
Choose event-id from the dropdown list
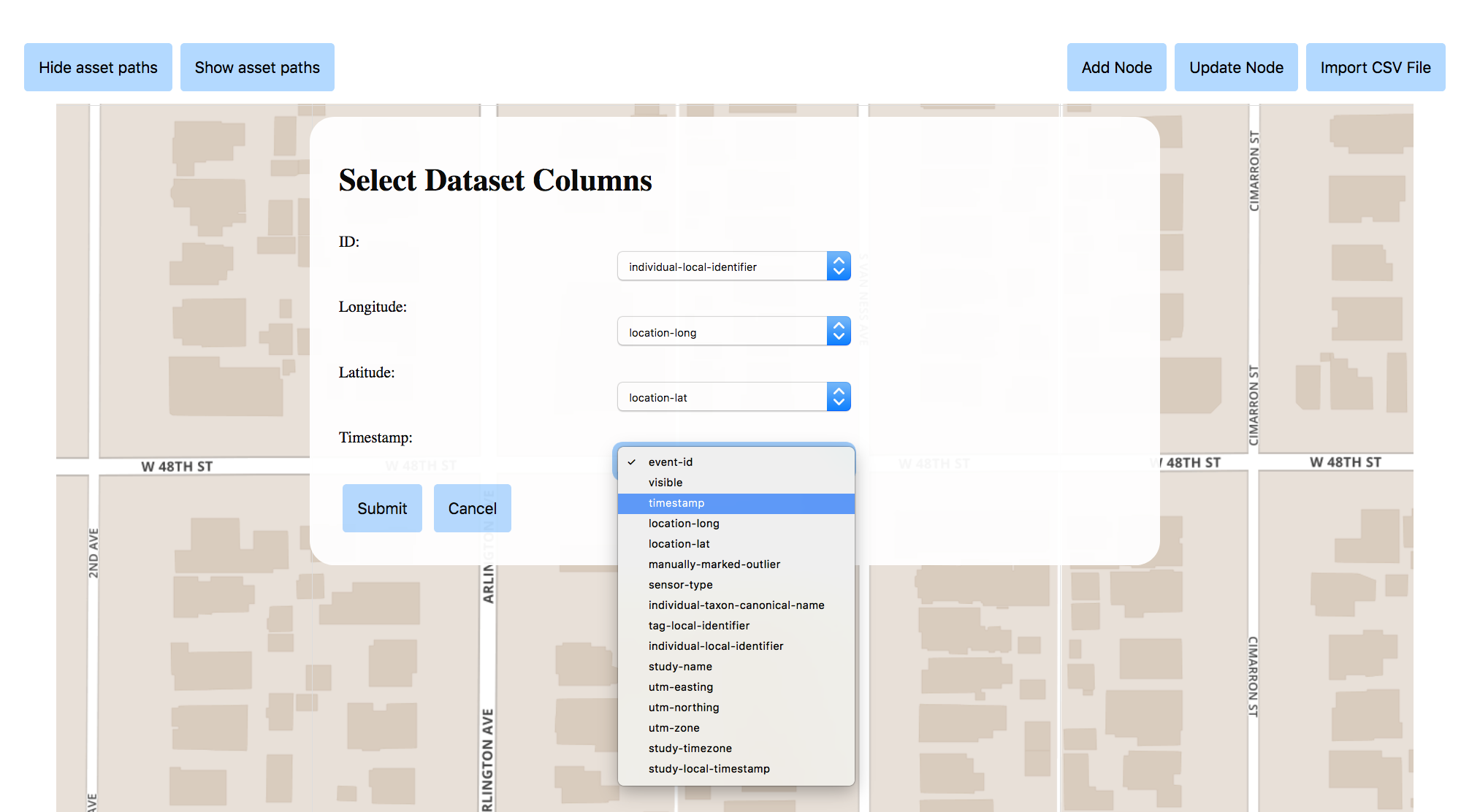tap(671, 462)
